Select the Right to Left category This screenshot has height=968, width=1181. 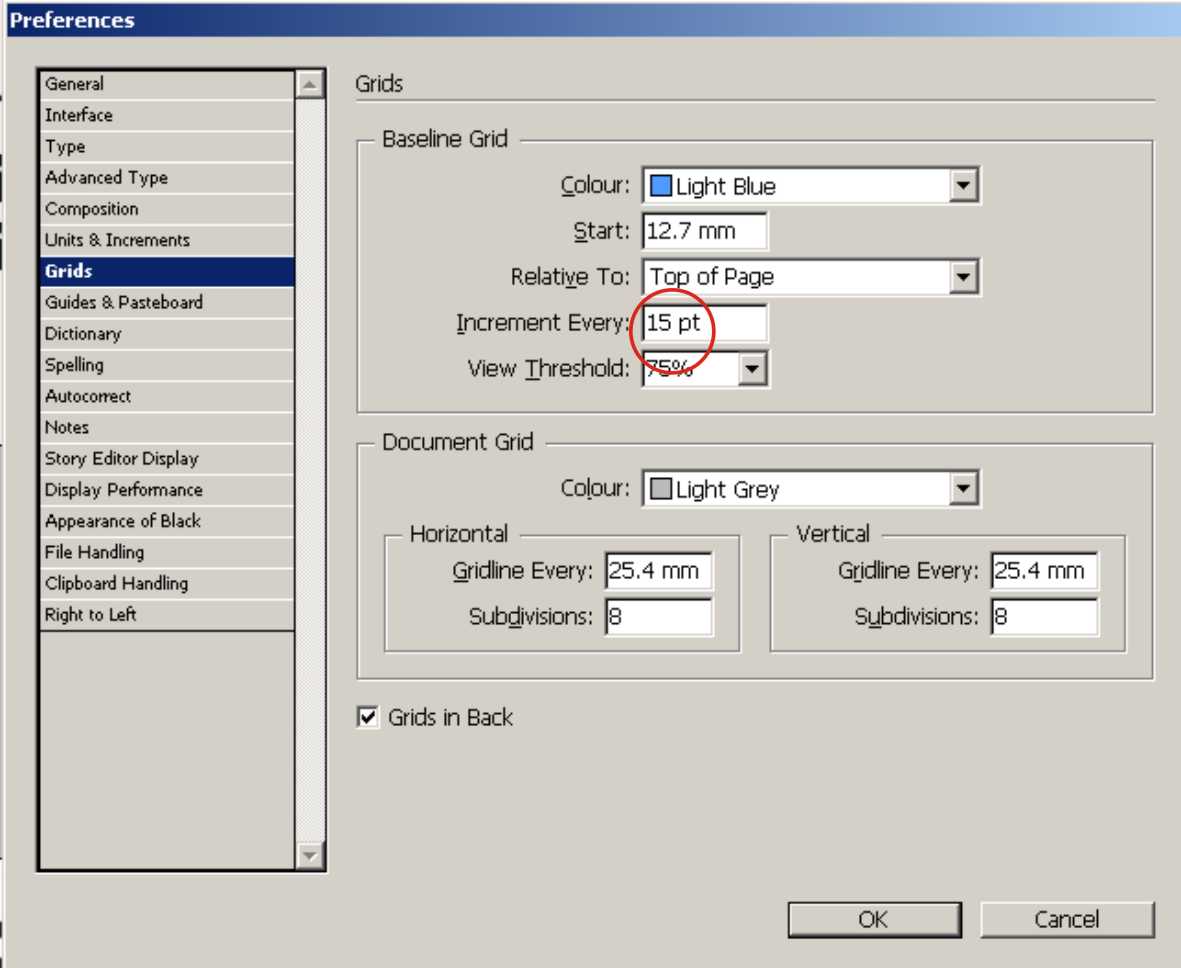[x=167, y=615]
